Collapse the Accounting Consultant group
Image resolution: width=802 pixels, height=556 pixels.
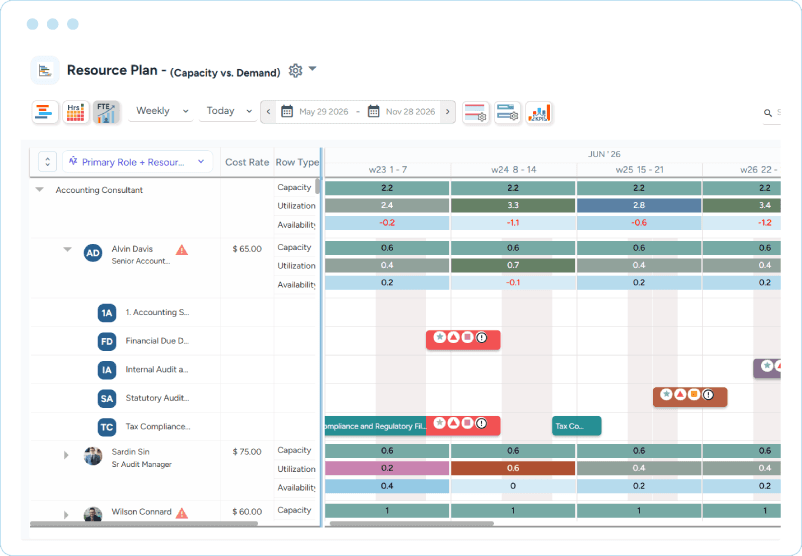click(39, 190)
